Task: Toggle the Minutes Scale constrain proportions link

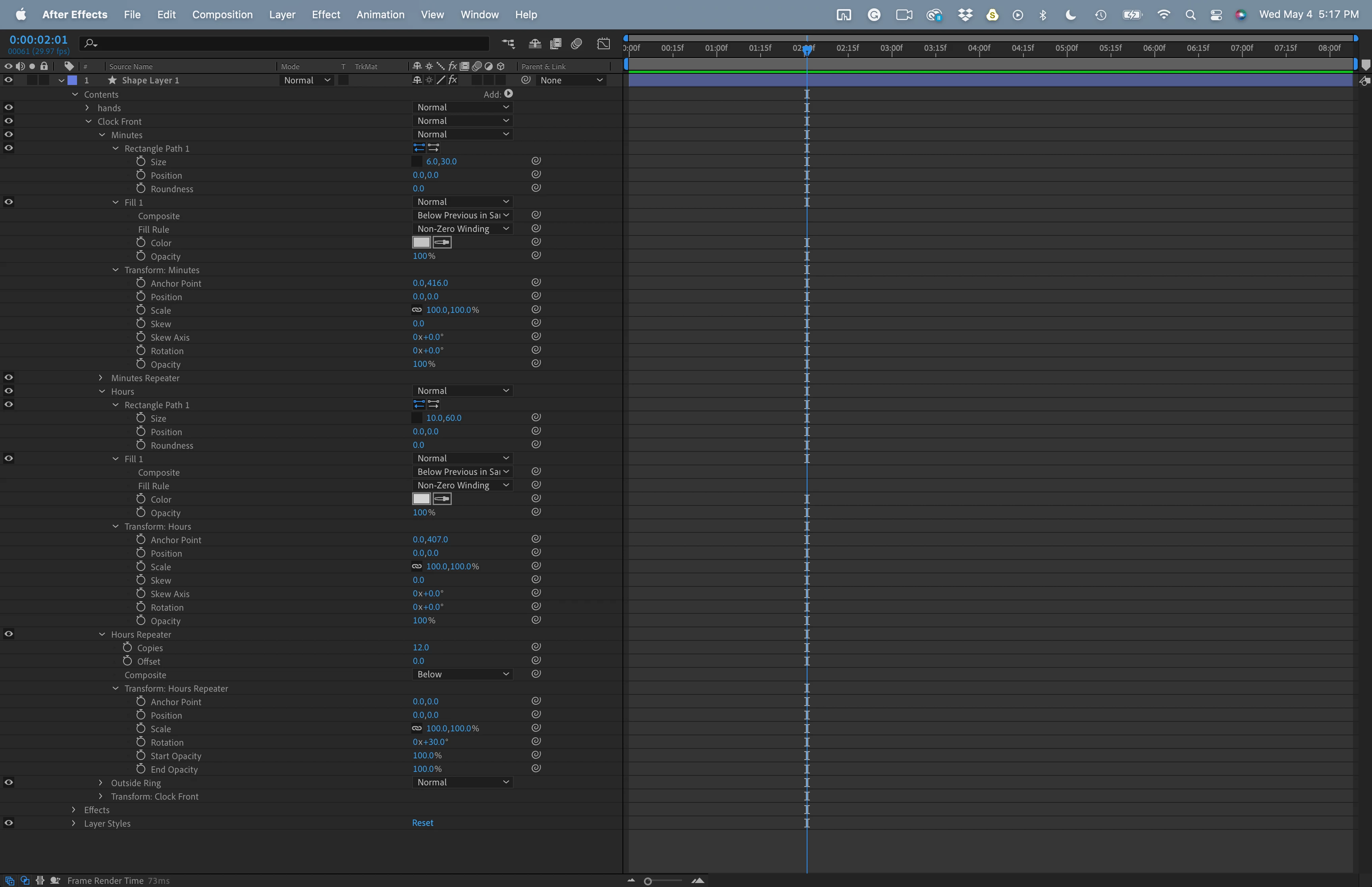Action: [x=417, y=310]
